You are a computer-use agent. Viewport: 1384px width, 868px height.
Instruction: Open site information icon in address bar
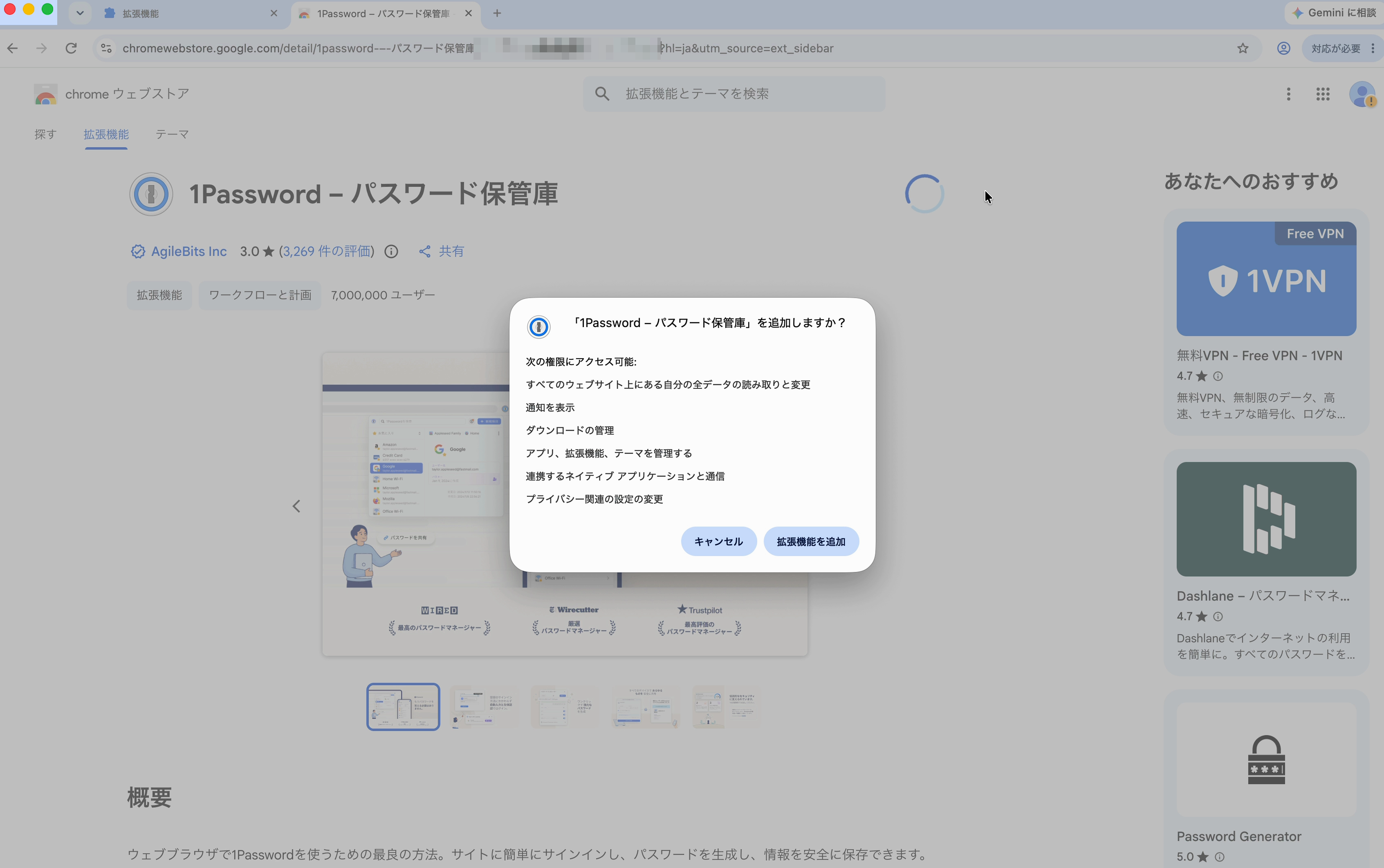point(106,48)
